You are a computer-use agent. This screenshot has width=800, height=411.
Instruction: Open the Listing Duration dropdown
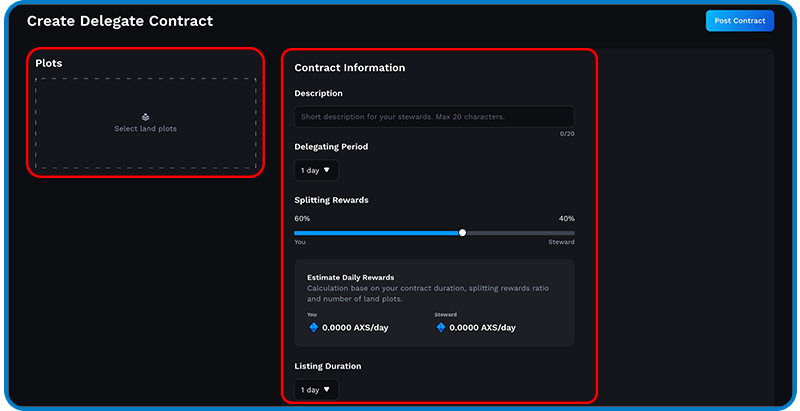(316, 390)
